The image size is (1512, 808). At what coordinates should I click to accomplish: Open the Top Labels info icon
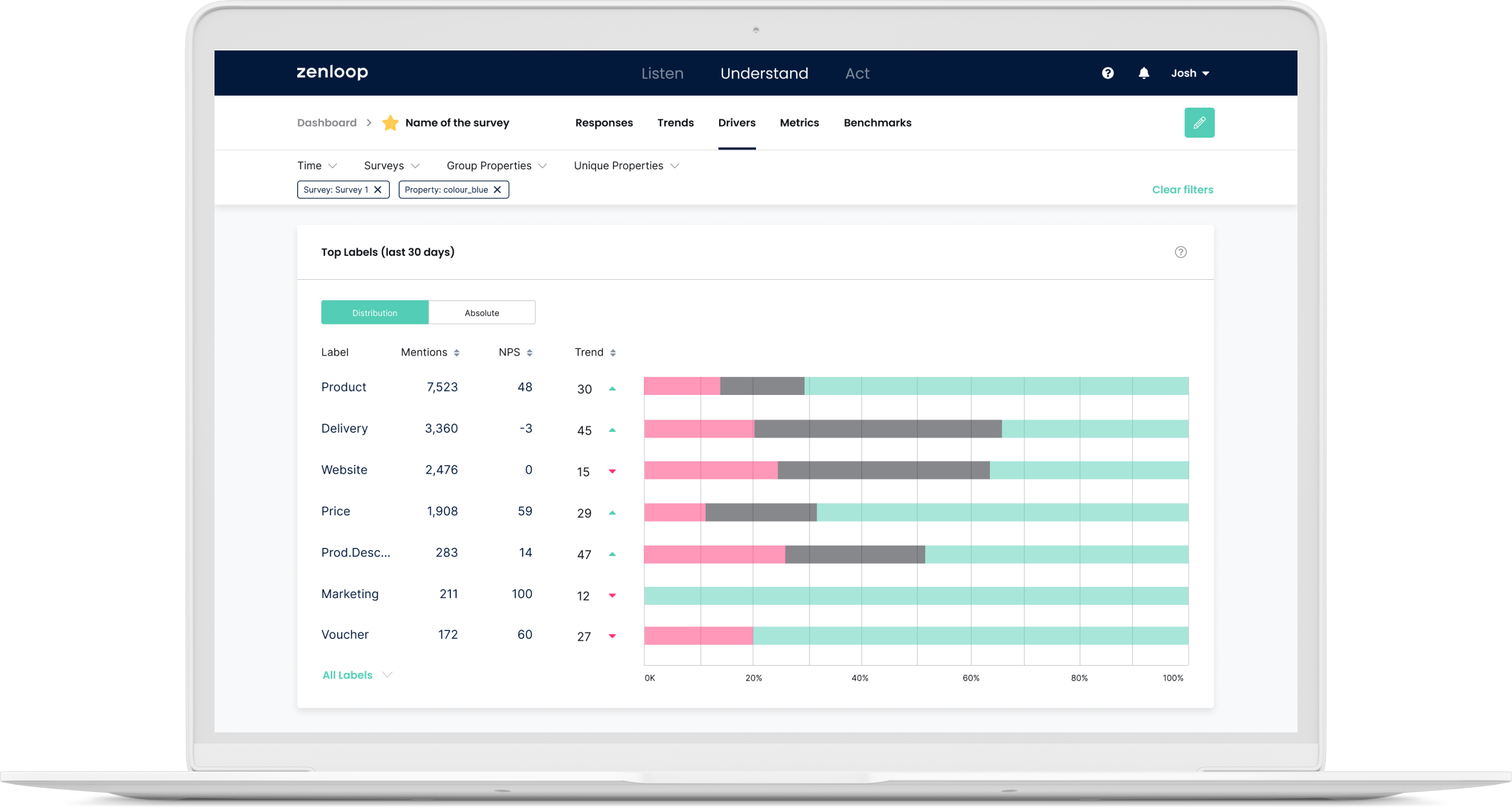1181,252
